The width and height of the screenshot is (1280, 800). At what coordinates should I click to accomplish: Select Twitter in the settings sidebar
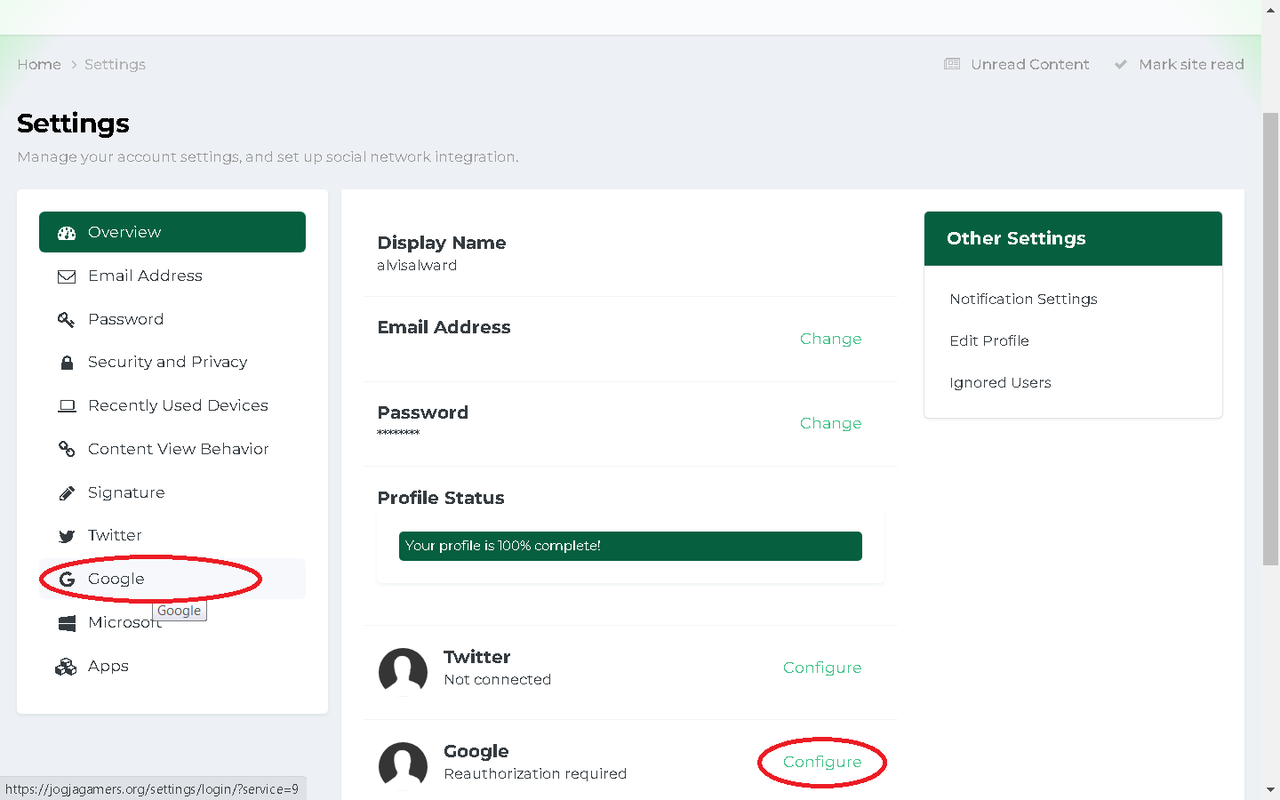(172, 535)
